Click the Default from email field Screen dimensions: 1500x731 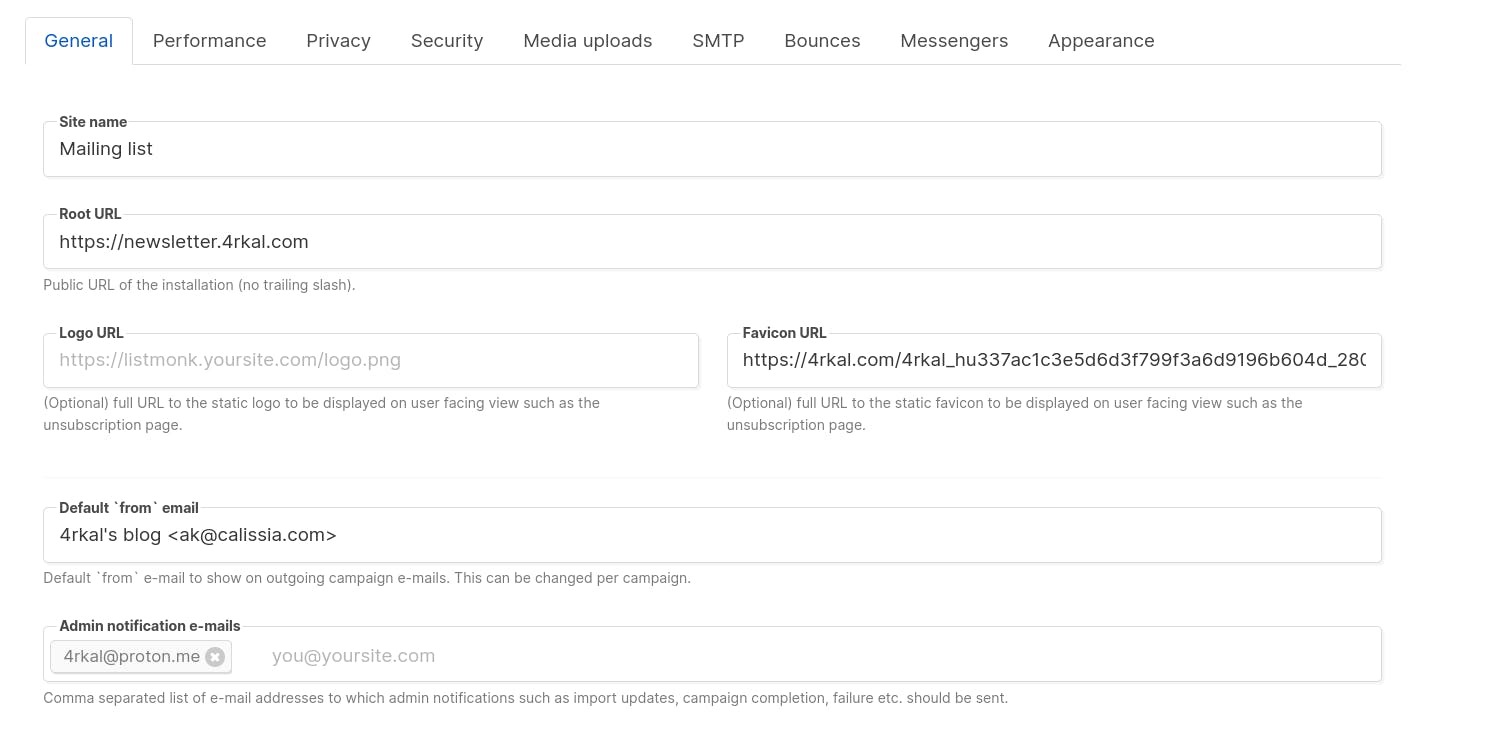pos(711,536)
